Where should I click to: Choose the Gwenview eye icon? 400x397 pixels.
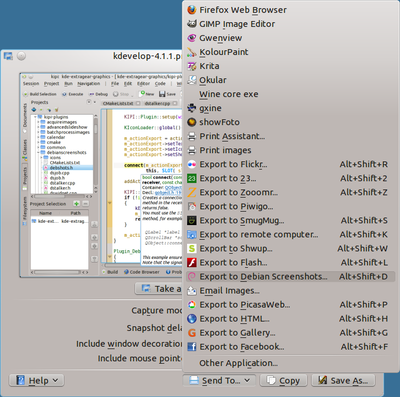[x=191, y=38]
